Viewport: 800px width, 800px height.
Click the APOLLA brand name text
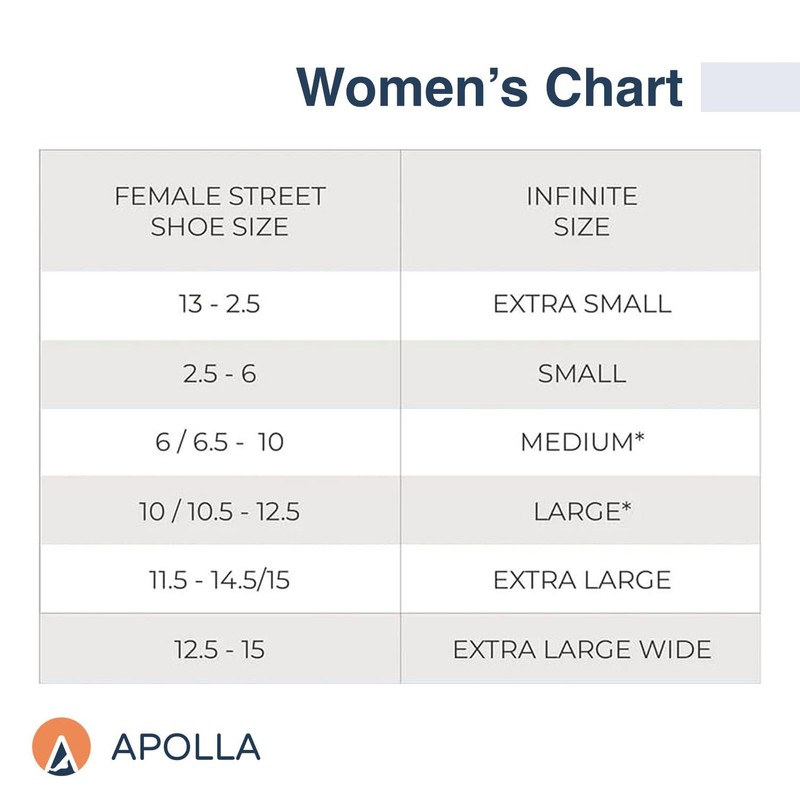pyautogui.click(x=186, y=747)
